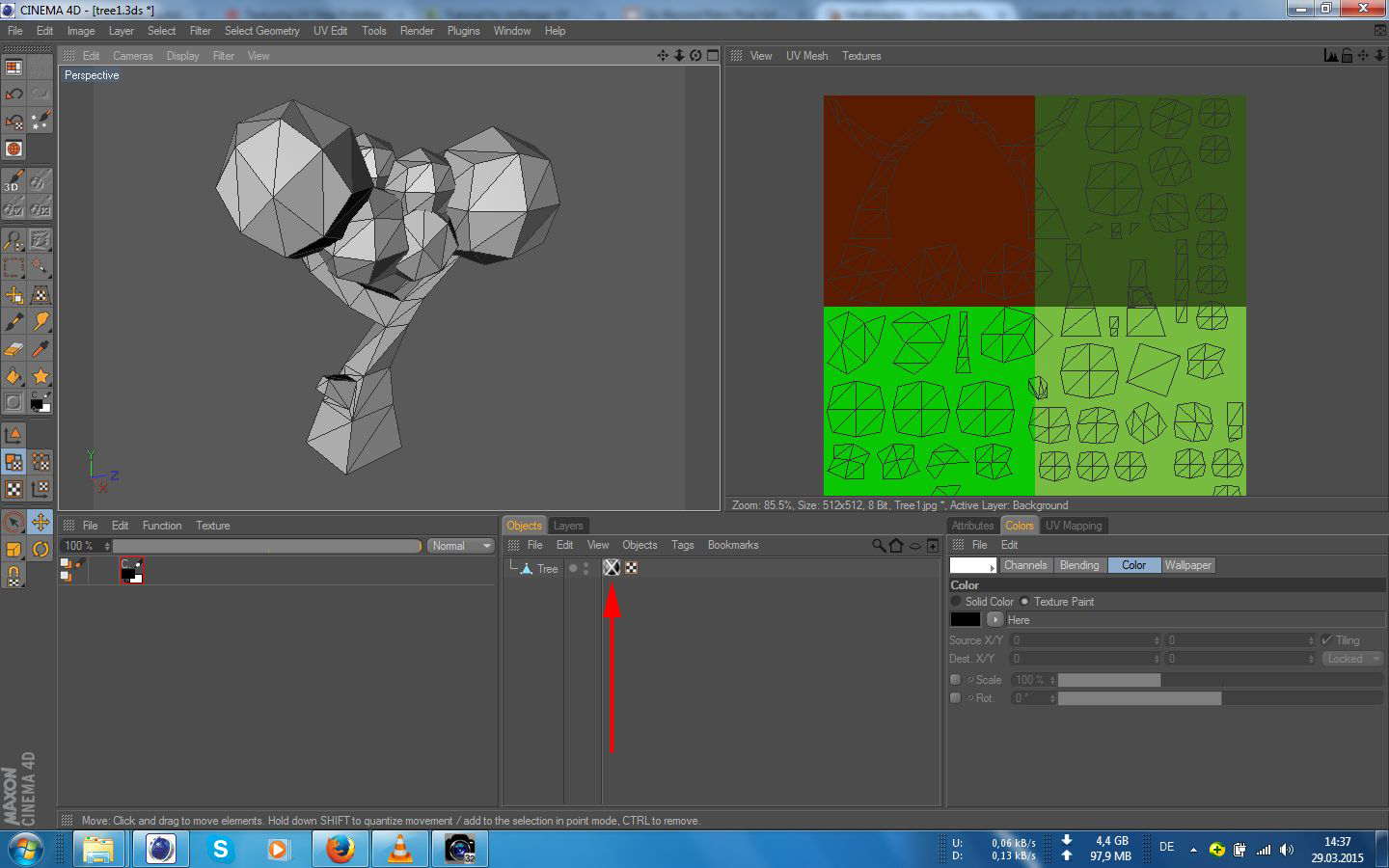The image size is (1389, 868).
Task: Select the Brush paint tool
Action: point(14,321)
